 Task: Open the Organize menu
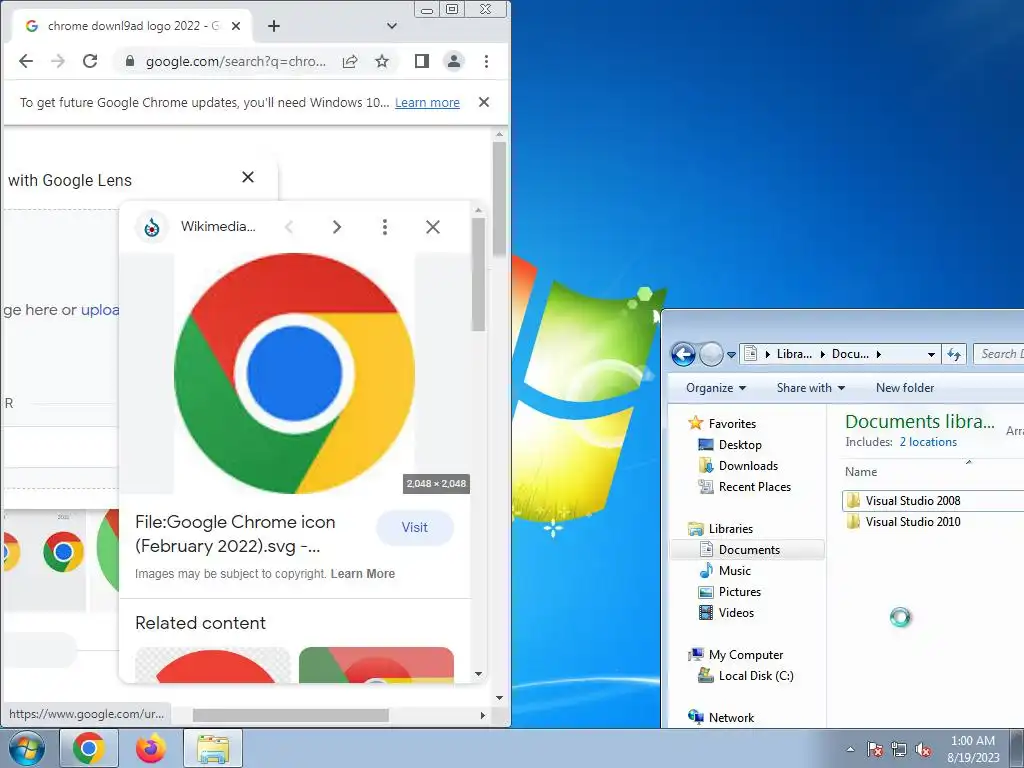[716, 388]
